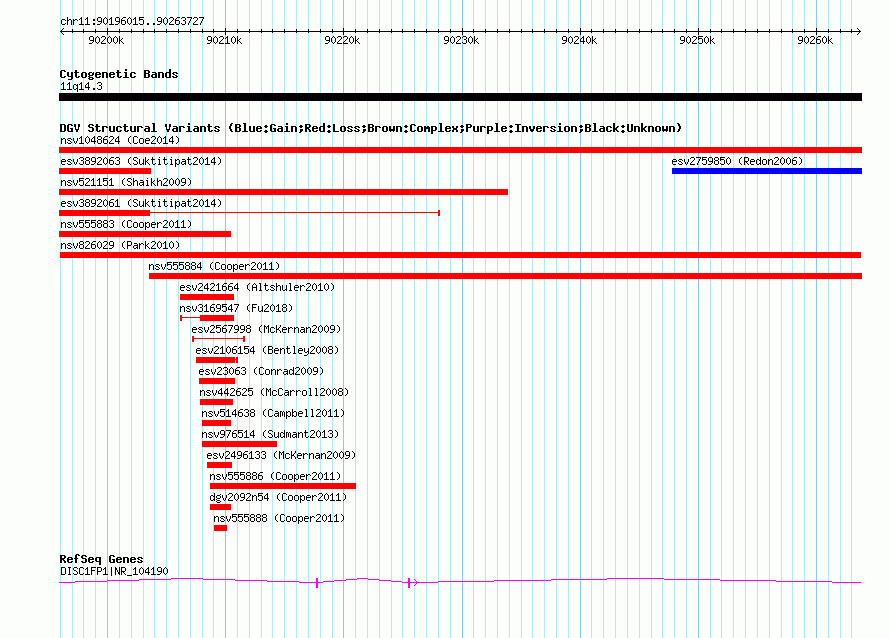
Task: Open nsv514638 (Campbell2011) variant label
Action: pyautogui.click(x=273, y=413)
